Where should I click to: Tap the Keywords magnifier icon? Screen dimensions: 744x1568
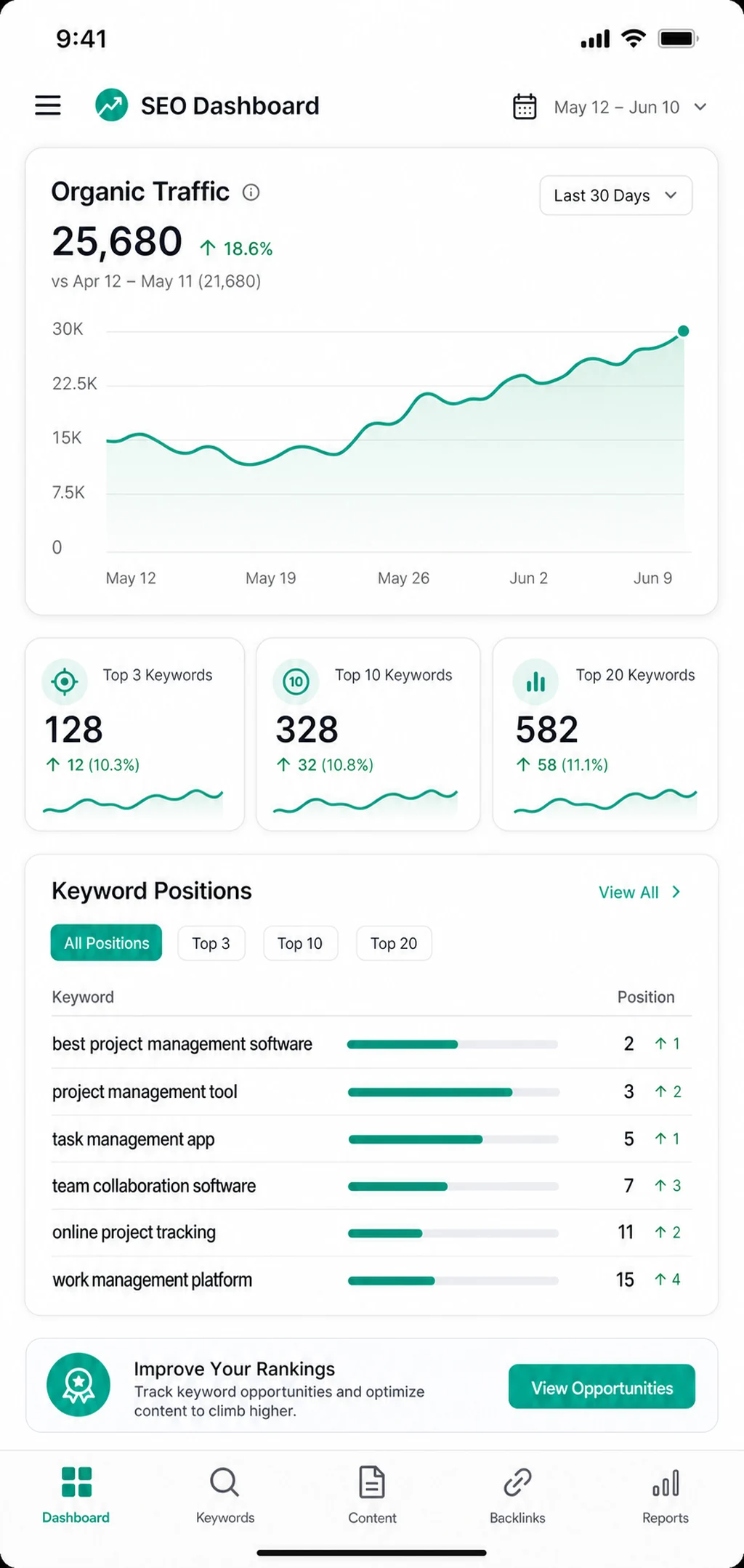pos(225,1482)
